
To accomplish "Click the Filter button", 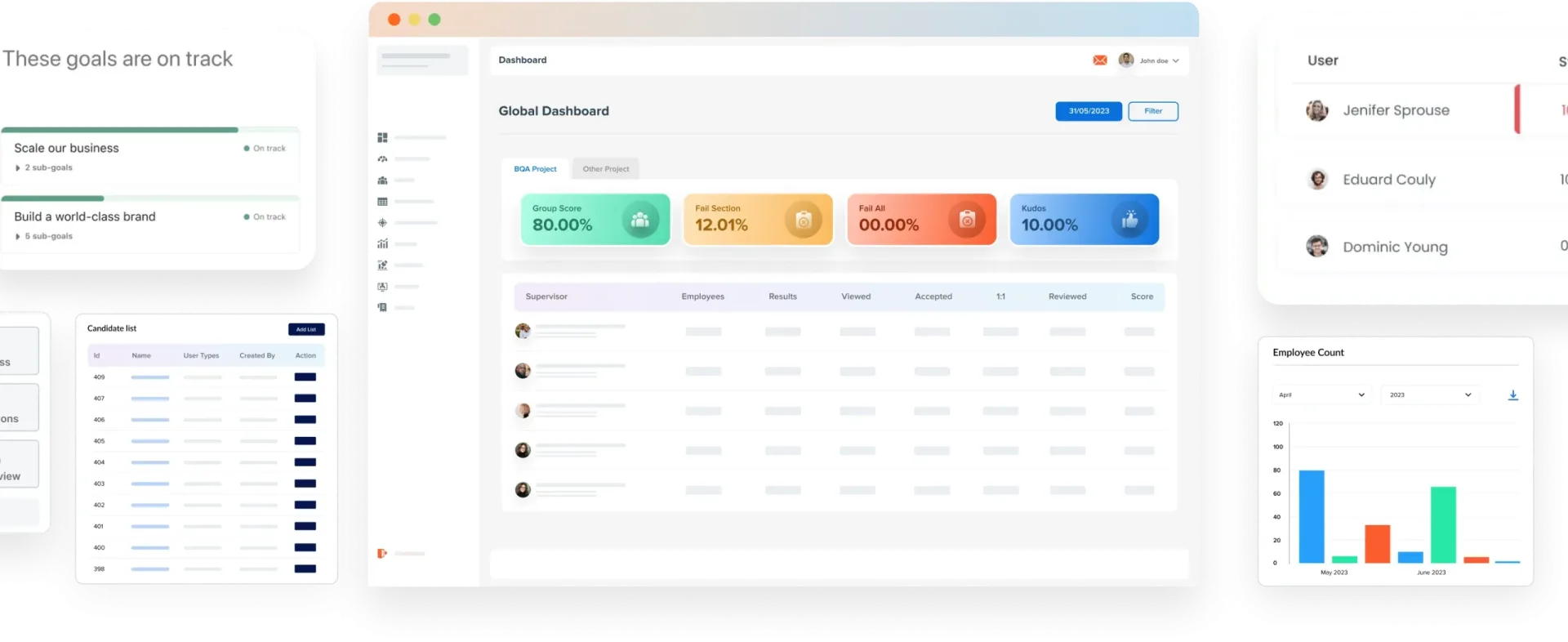I will click(x=1153, y=111).
